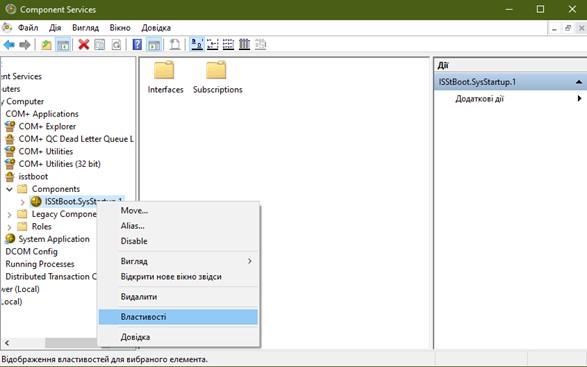This screenshot has height=367, width=587.
Task: Maximize the Component Services window
Action: [x=540, y=9]
